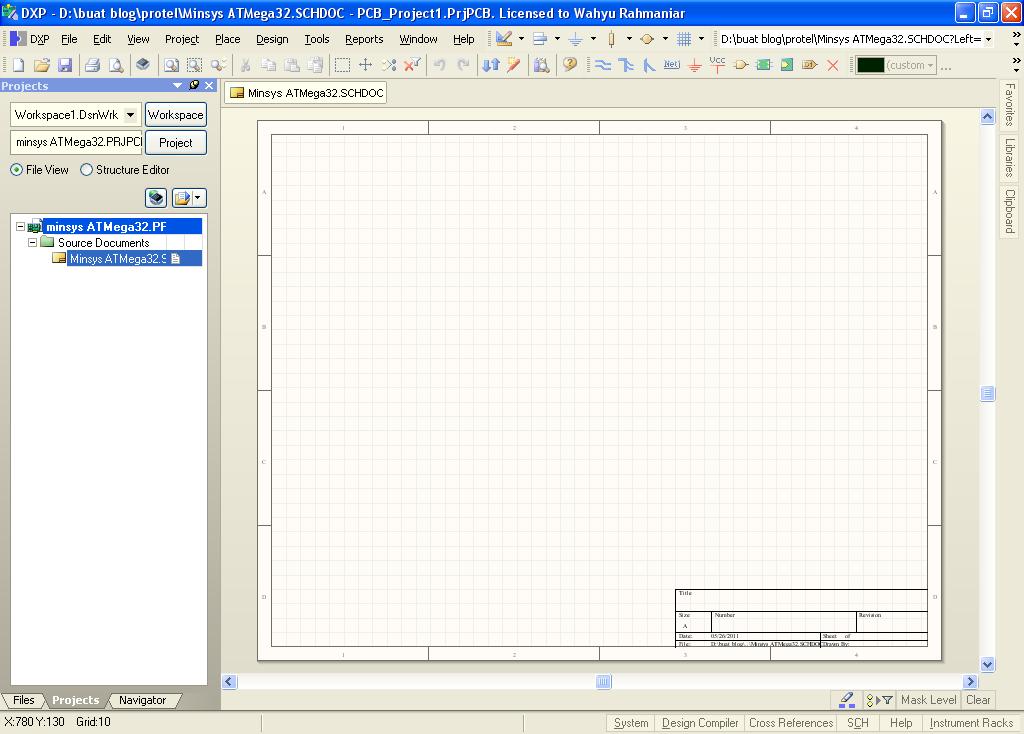The image size is (1024, 734).
Task: Switch to the Navigator tab
Action: pyautogui.click(x=143, y=700)
